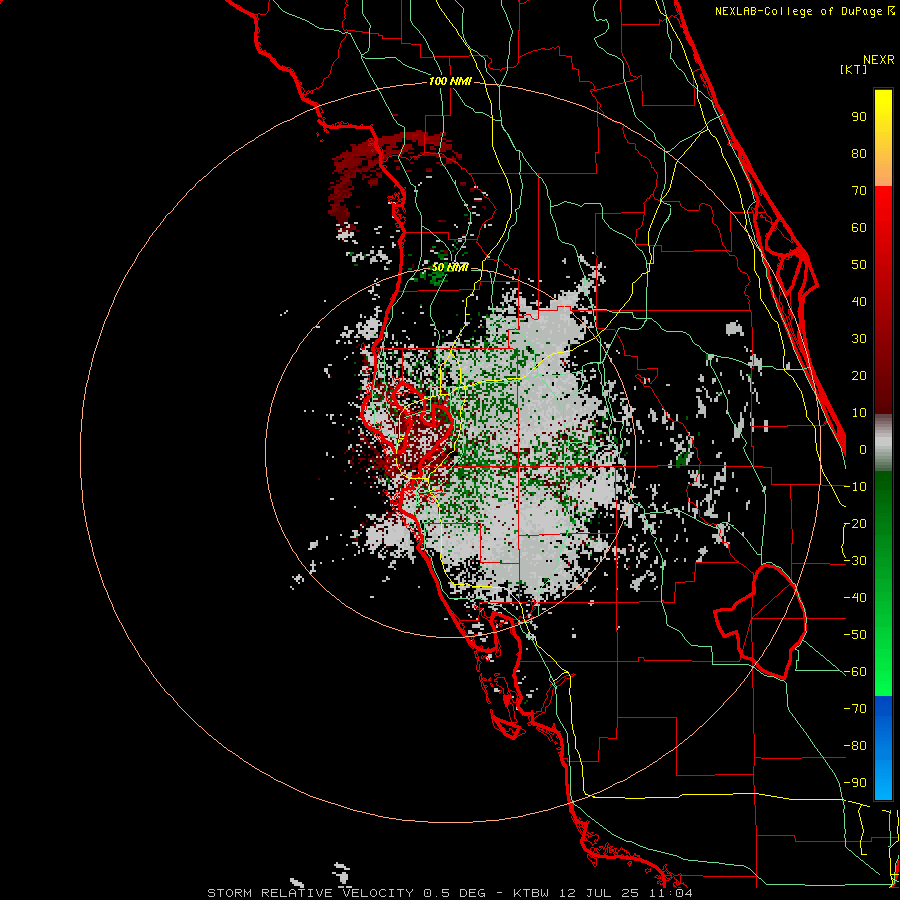Click the gray zero-velocity segment of the color bar

point(883,442)
